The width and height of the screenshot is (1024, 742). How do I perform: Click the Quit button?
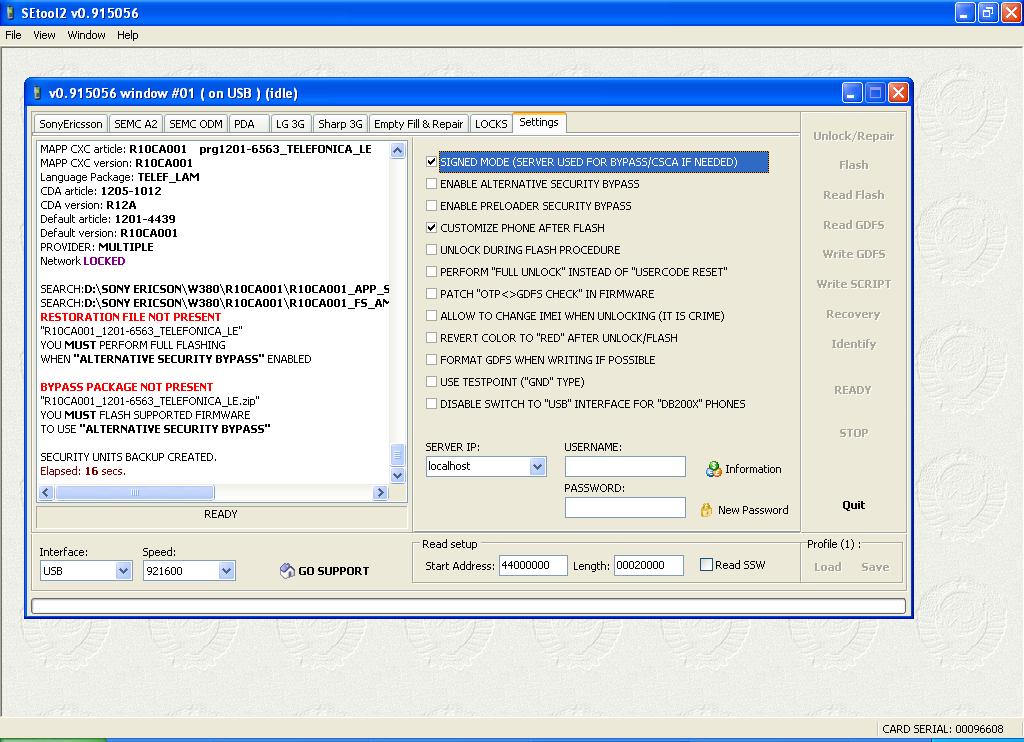(854, 505)
